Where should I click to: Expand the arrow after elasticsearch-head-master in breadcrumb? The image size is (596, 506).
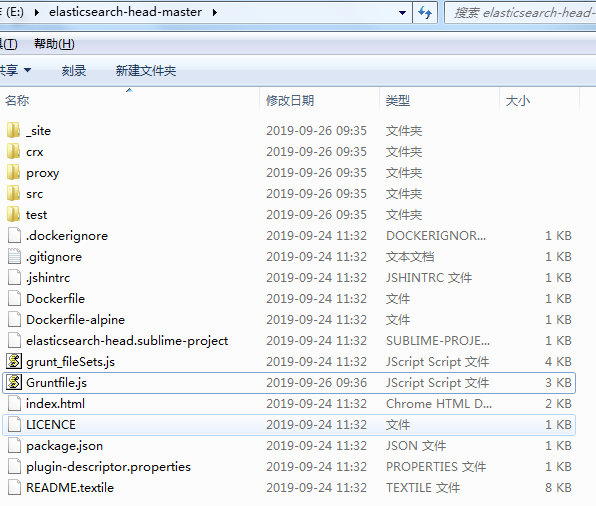[215, 13]
